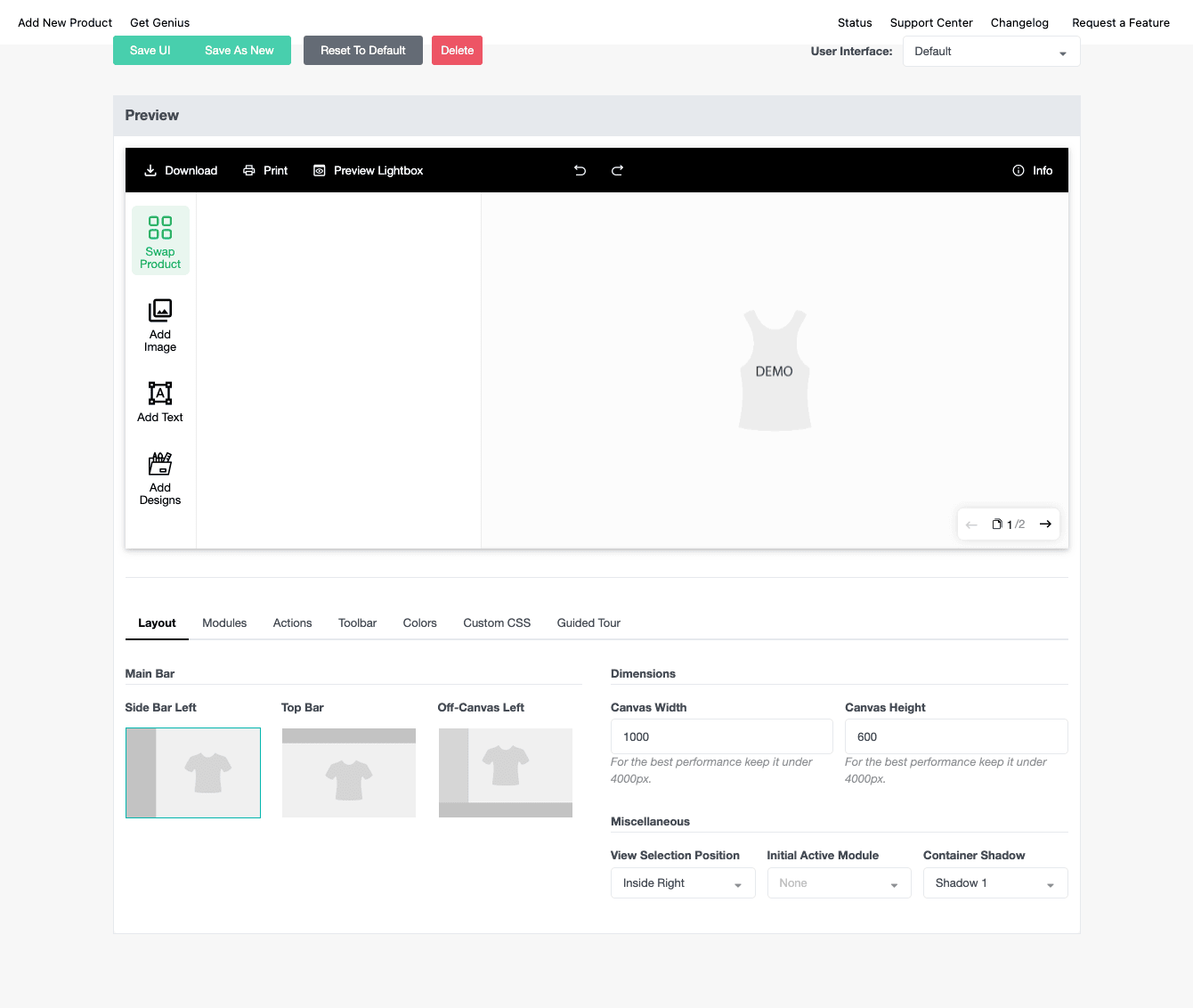Viewport: 1193px width, 1008px height.
Task: Open View Selection Position dropdown
Action: (683, 883)
